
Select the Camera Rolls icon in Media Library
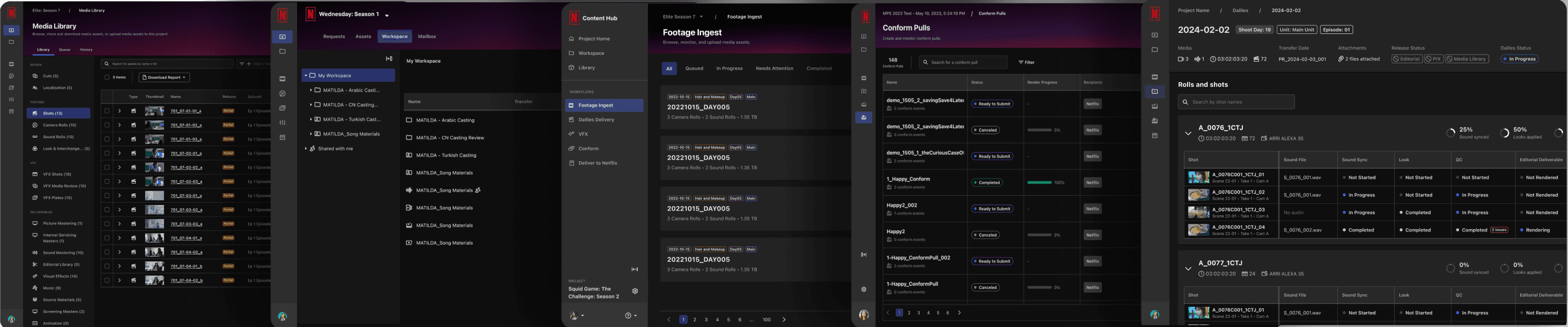click(x=35, y=125)
